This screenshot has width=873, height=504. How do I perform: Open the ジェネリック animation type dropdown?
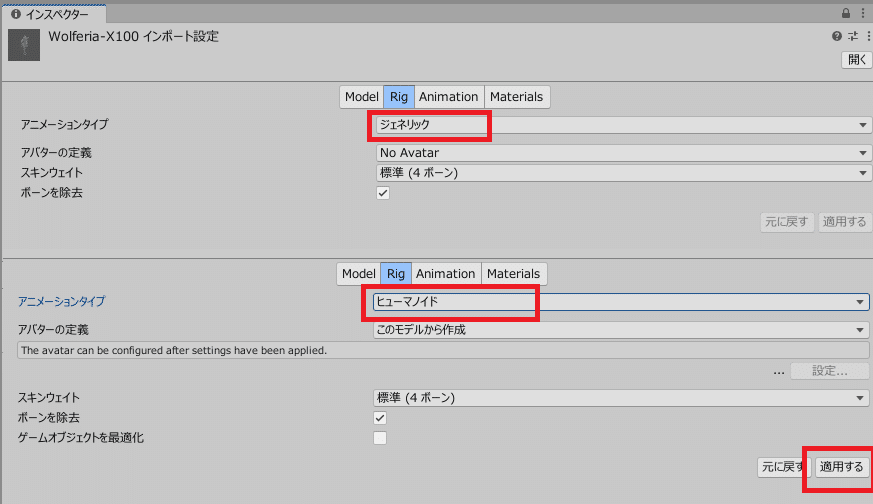[x=623, y=125]
